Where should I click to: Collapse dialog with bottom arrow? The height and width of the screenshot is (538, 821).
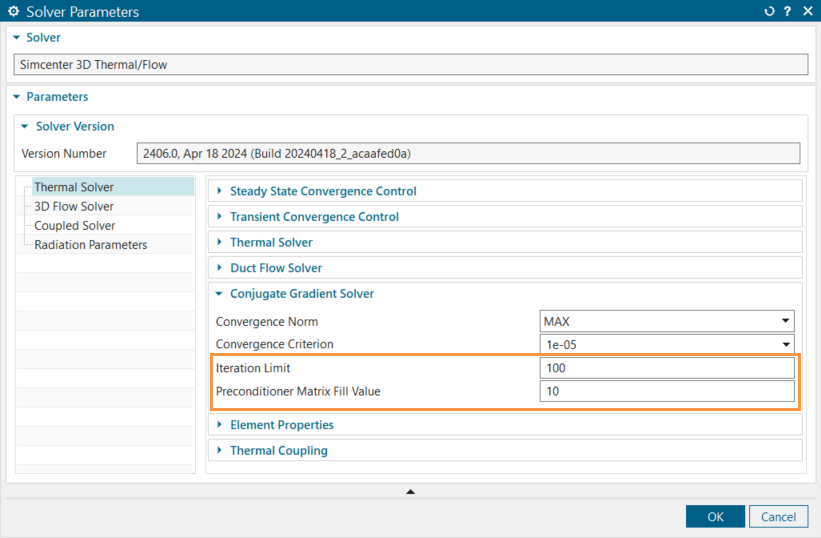pyautogui.click(x=410, y=491)
